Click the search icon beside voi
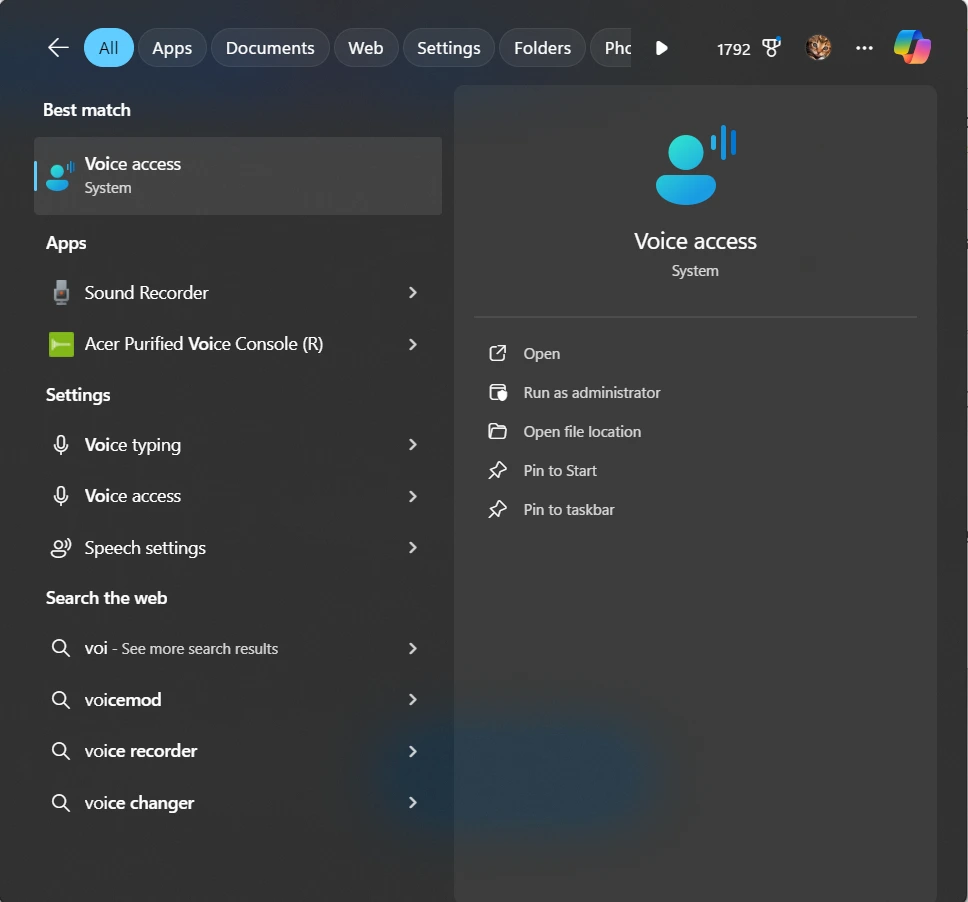The height and width of the screenshot is (902, 968). point(60,648)
